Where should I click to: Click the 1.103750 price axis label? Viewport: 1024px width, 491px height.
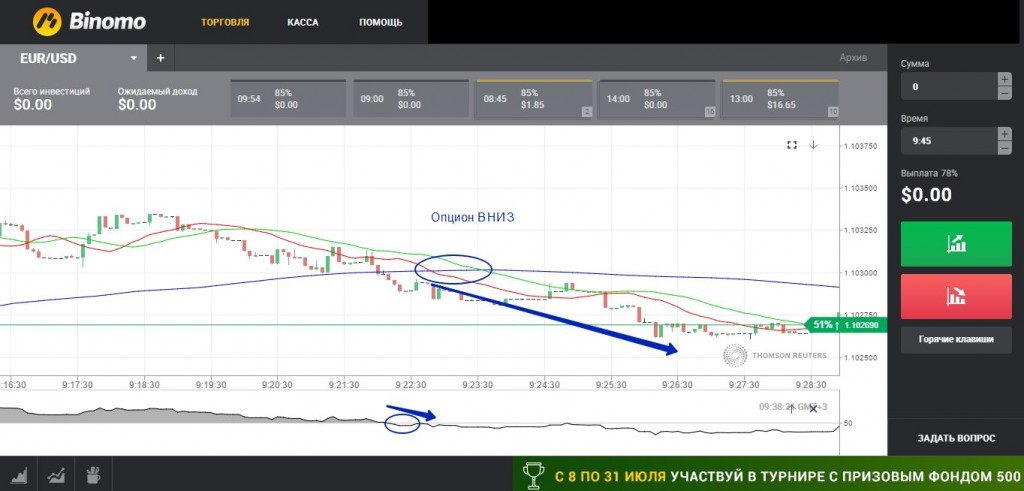click(862, 146)
